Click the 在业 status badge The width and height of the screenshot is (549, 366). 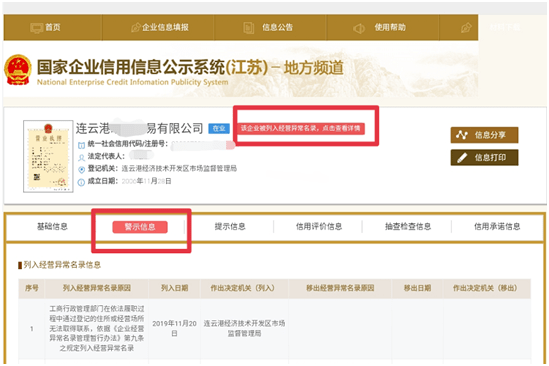coord(219,129)
